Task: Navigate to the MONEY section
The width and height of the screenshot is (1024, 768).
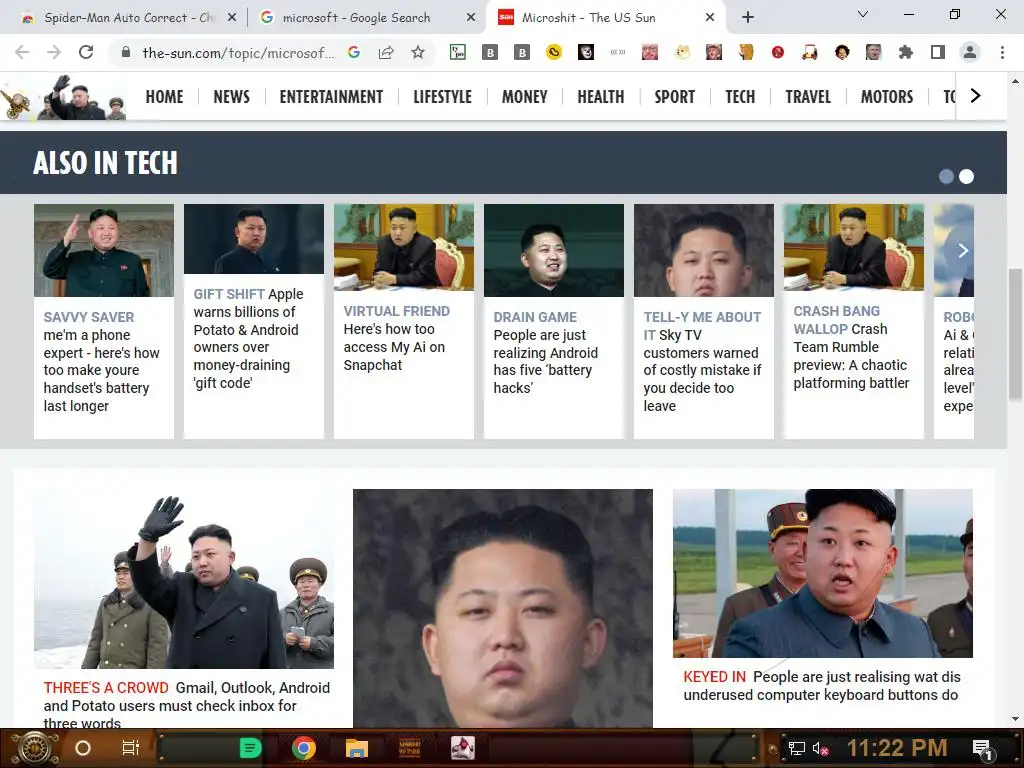Action: point(524,97)
